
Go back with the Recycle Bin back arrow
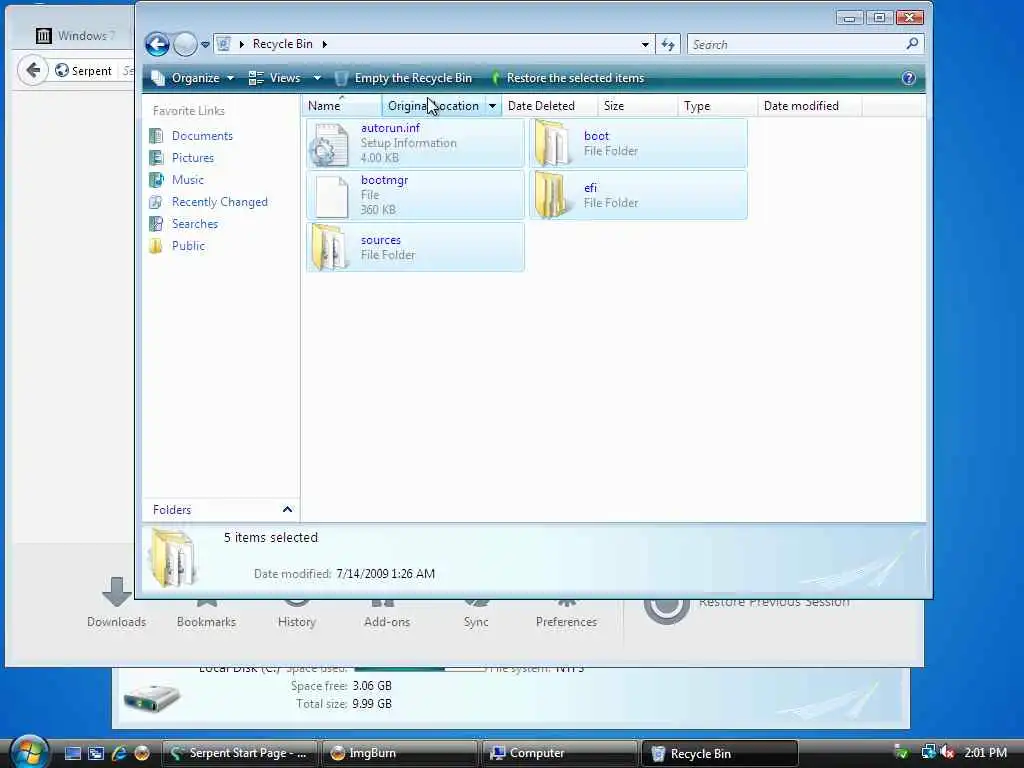(x=157, y=44)
